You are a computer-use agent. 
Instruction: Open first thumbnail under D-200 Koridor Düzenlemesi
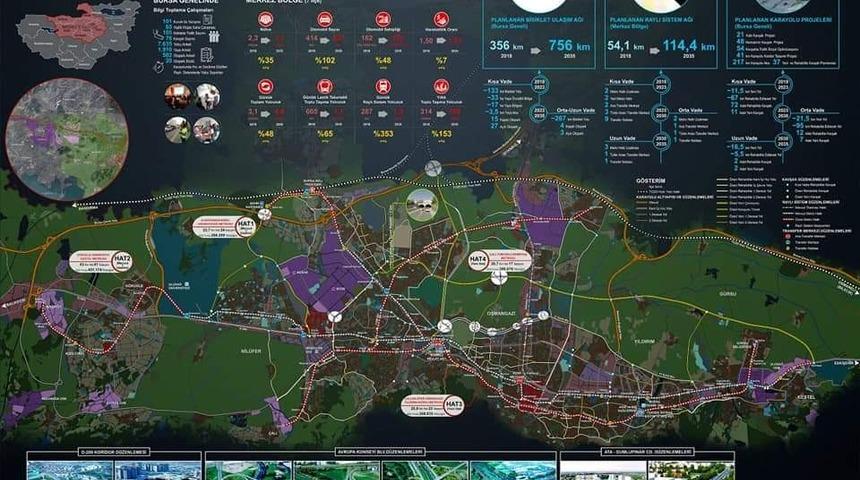coord(70,471)
